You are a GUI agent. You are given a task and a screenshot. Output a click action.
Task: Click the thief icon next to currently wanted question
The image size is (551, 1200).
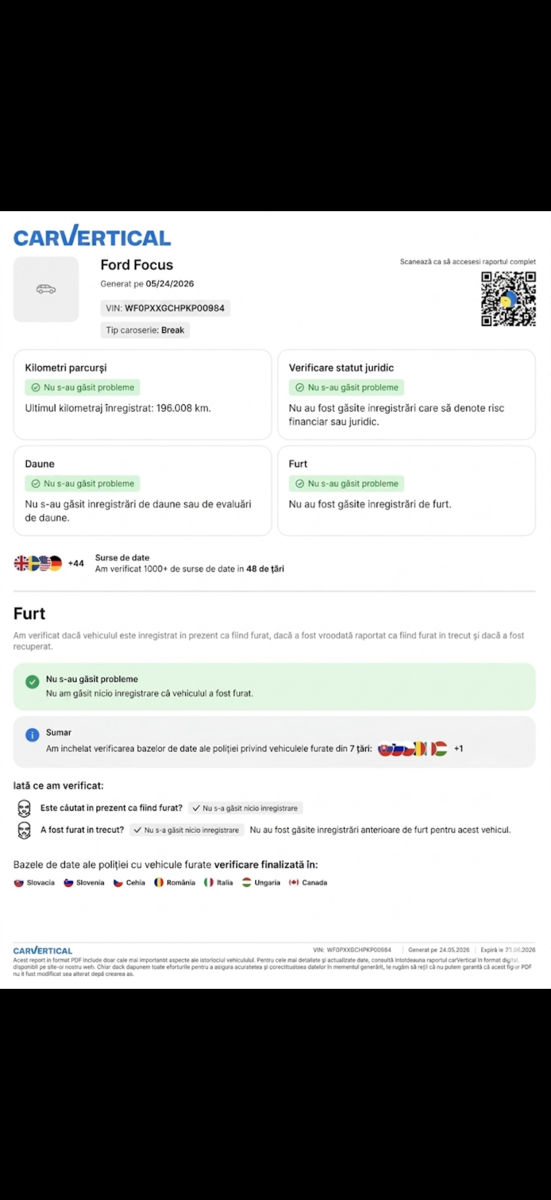[x=24, y=807]
